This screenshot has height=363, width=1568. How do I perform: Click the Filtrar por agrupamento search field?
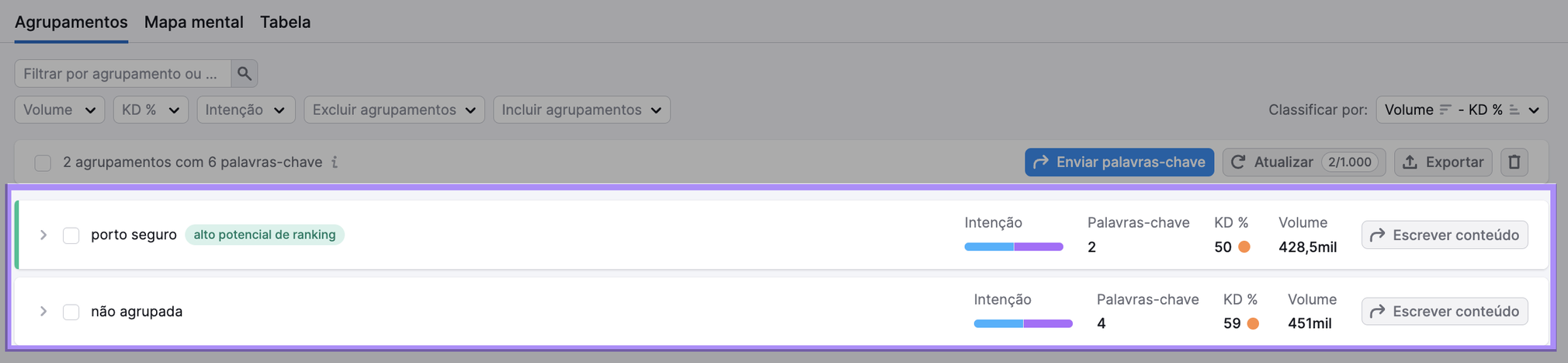(x=123, y=74)
